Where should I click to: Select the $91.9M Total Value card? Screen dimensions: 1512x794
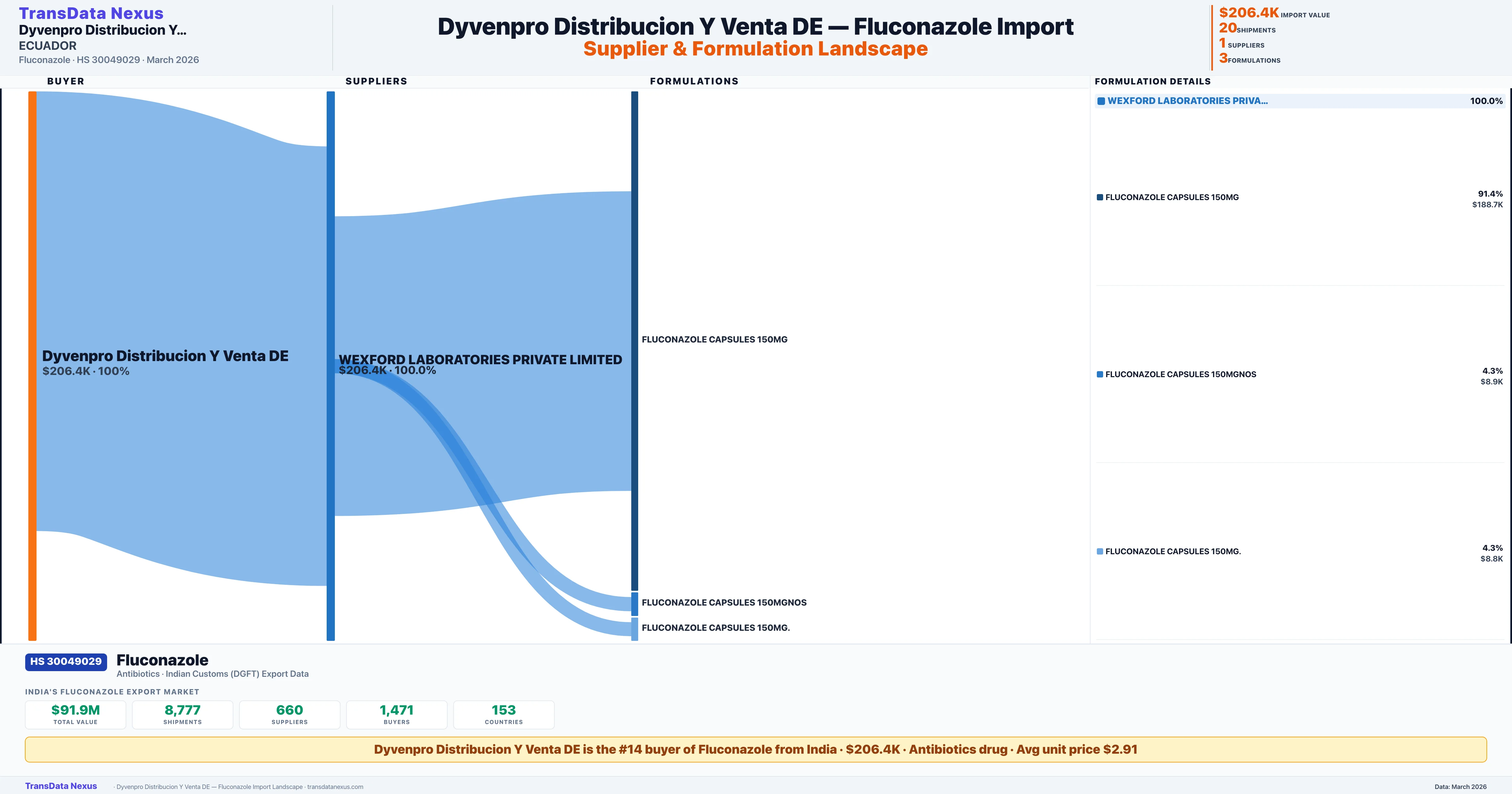(x=75, y=715)
